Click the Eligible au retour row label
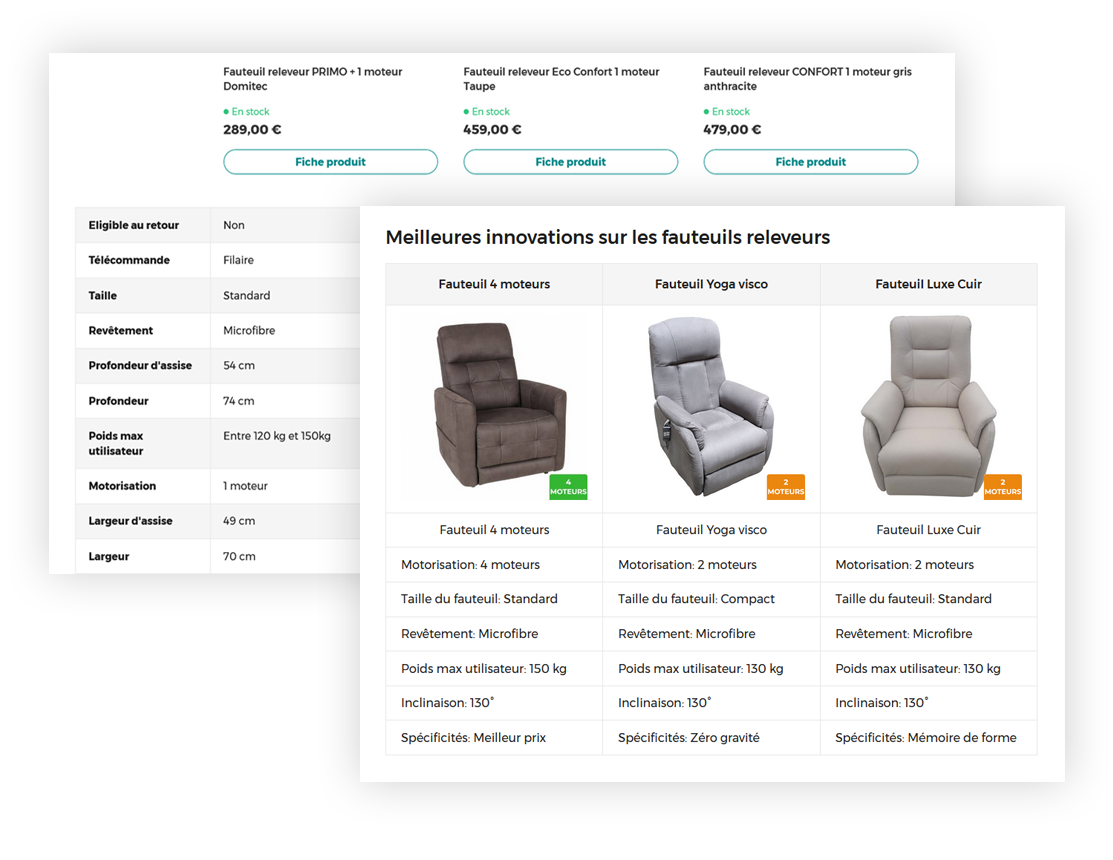 click(x=133, y=225)
